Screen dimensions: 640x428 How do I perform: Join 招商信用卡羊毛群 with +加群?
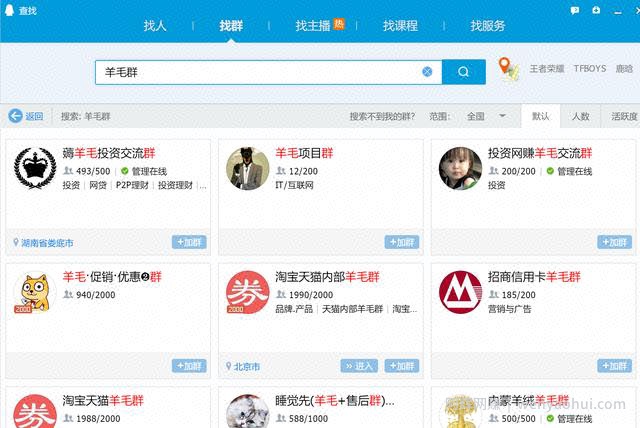[614, 366]
